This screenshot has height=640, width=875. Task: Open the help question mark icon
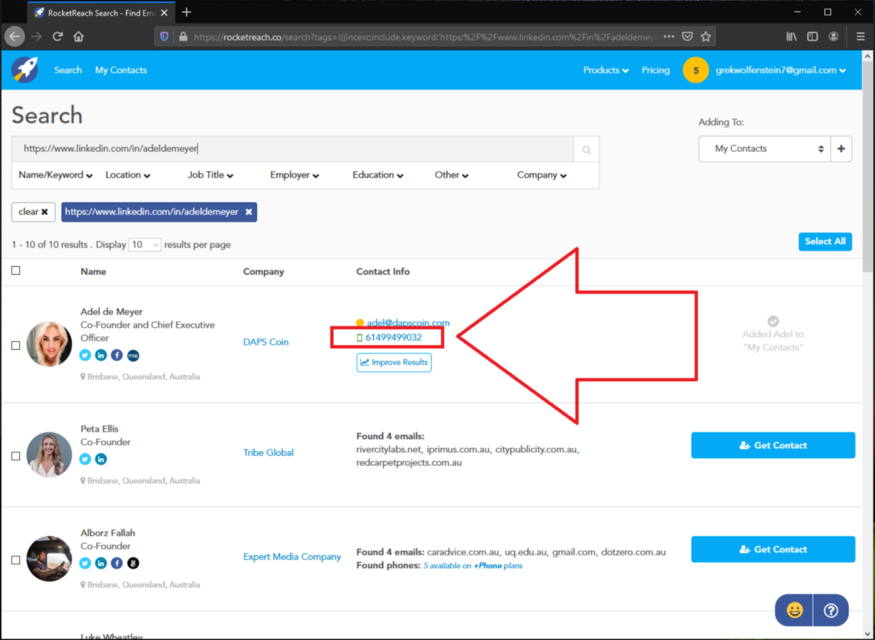coord(831,610)
